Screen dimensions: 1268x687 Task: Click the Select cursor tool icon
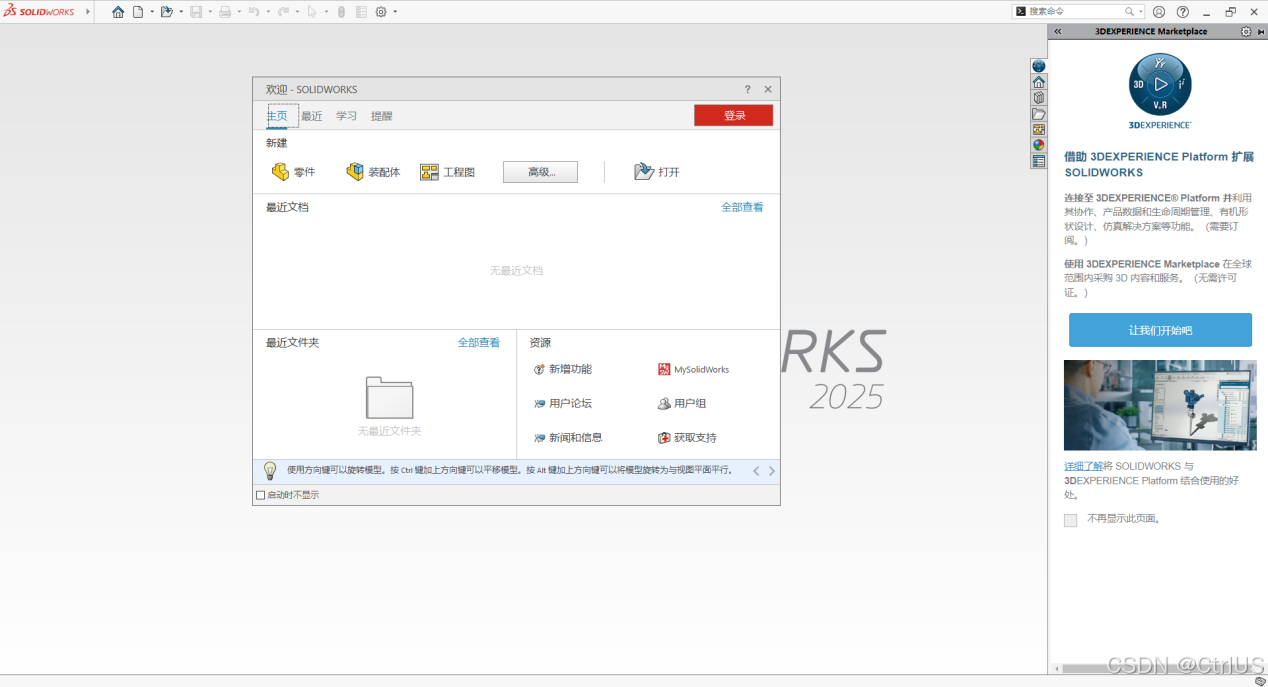click(x=311, y=12)
